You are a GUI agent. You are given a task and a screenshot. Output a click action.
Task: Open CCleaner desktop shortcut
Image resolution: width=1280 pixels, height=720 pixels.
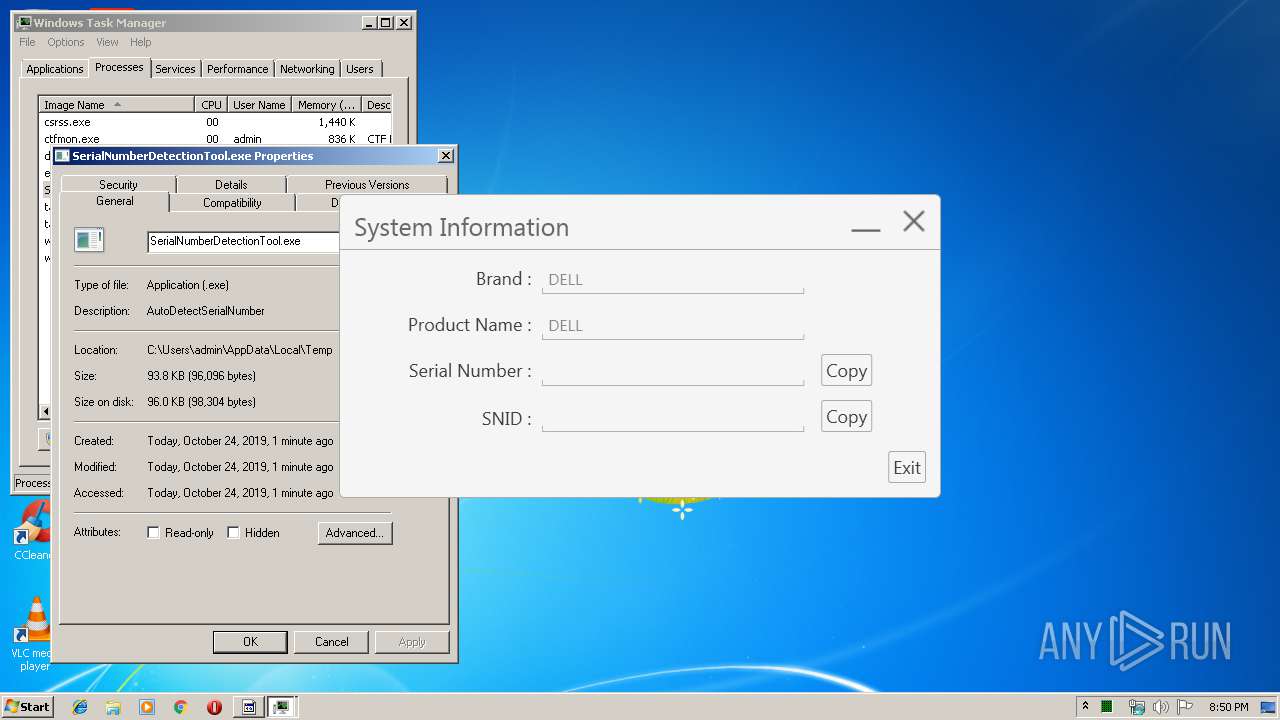pos(33,531)
